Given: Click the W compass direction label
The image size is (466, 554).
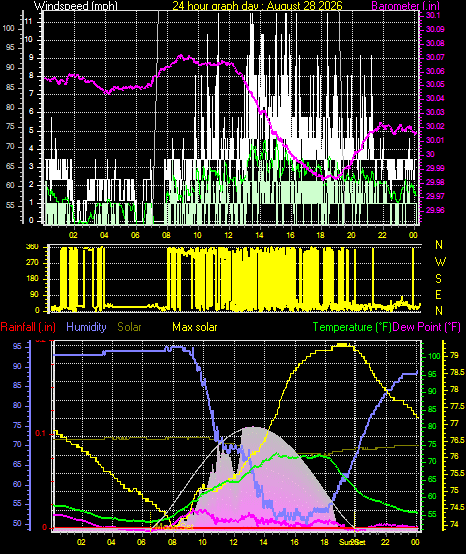Looking at the screenshot, I should pos(440,262).
